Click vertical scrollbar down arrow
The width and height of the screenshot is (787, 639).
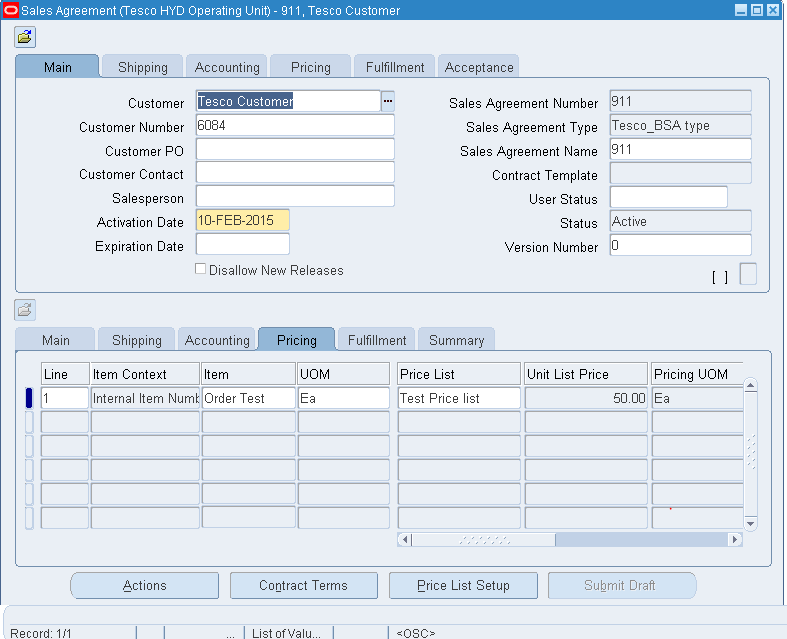tap(750, 524)
